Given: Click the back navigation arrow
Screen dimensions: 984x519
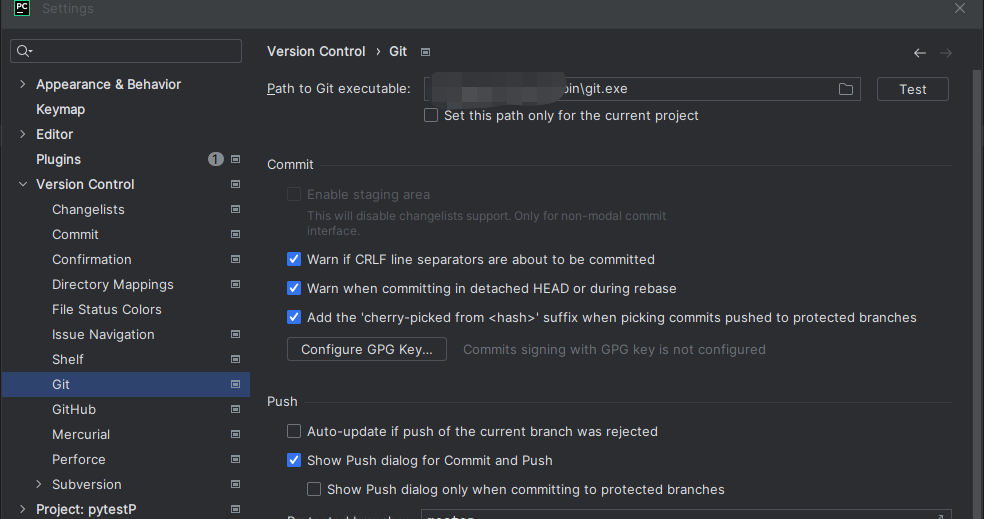Looking at the screenshot, I should coord(919,53).
